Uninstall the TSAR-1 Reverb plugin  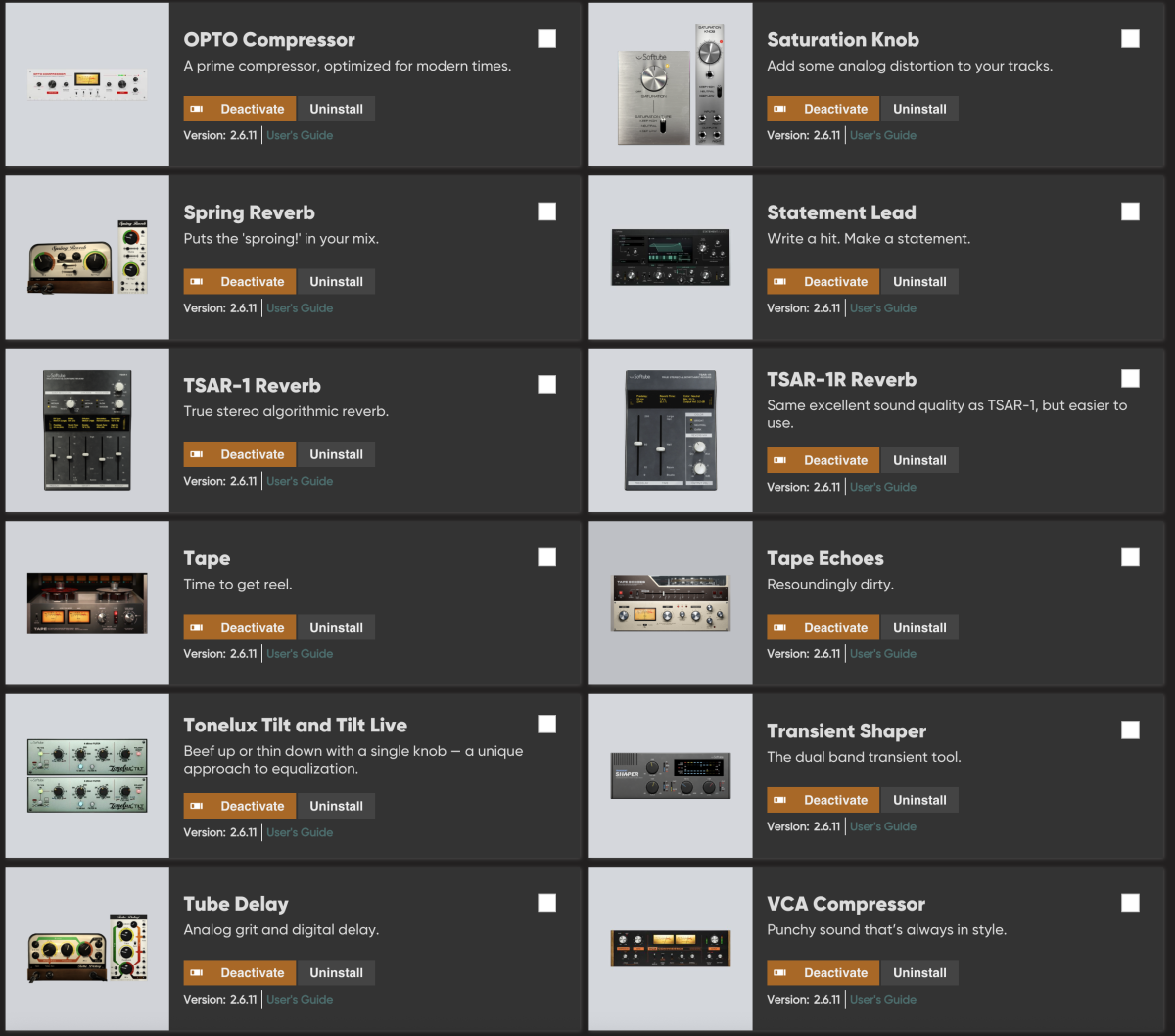click(337, 454)
